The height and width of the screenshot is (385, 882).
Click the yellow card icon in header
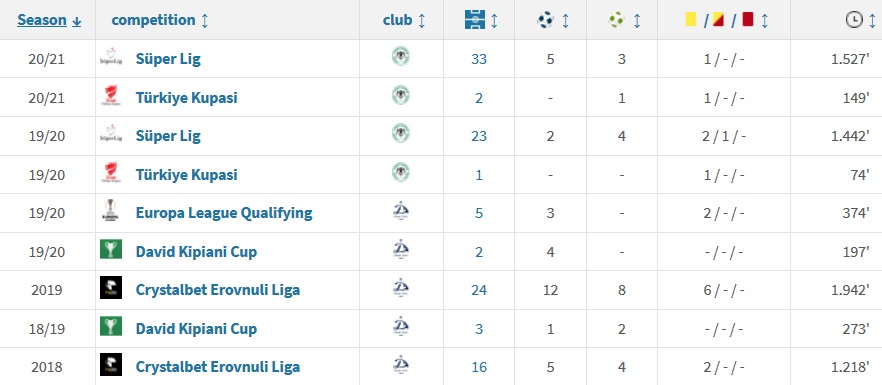(691, 20)
